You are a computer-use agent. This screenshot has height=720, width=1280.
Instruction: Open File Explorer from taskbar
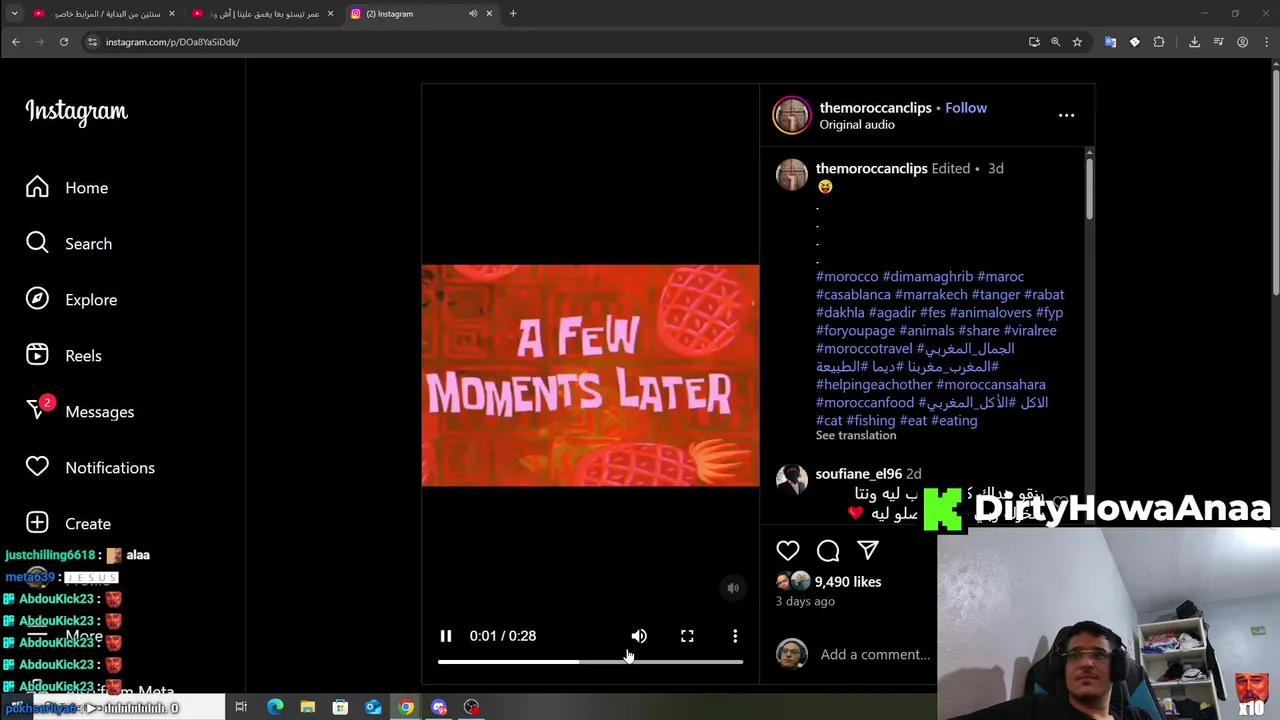[x=308, y=707]
